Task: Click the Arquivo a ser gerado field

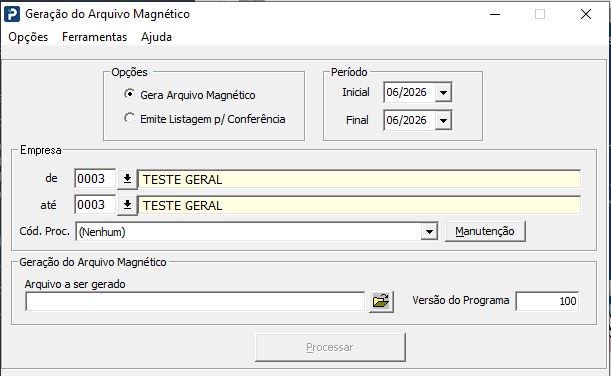Action: point(195,301)
